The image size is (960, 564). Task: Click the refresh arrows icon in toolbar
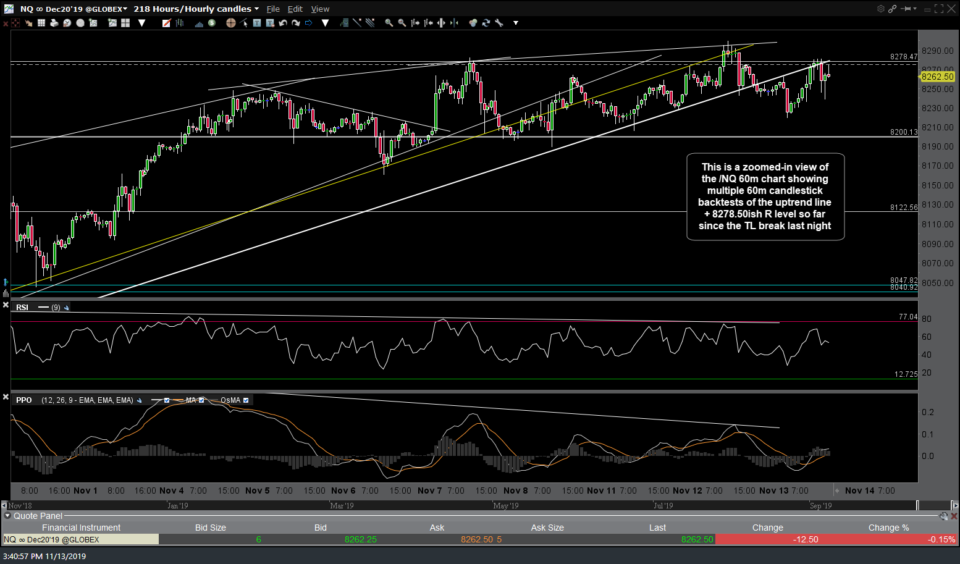tap(486, 23)
